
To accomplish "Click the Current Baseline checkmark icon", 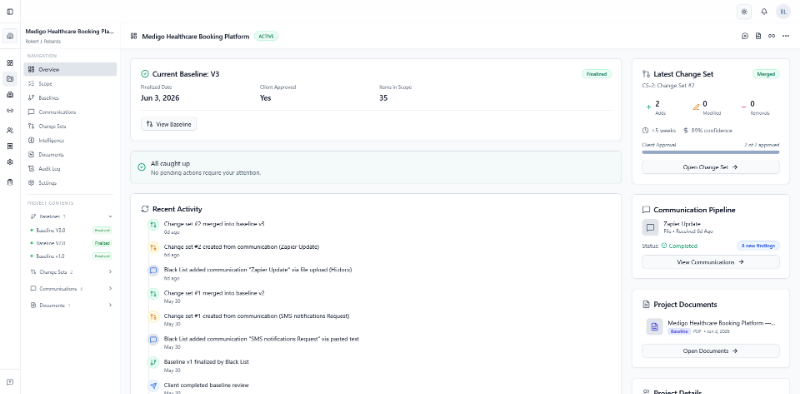I will coord(145,74).
